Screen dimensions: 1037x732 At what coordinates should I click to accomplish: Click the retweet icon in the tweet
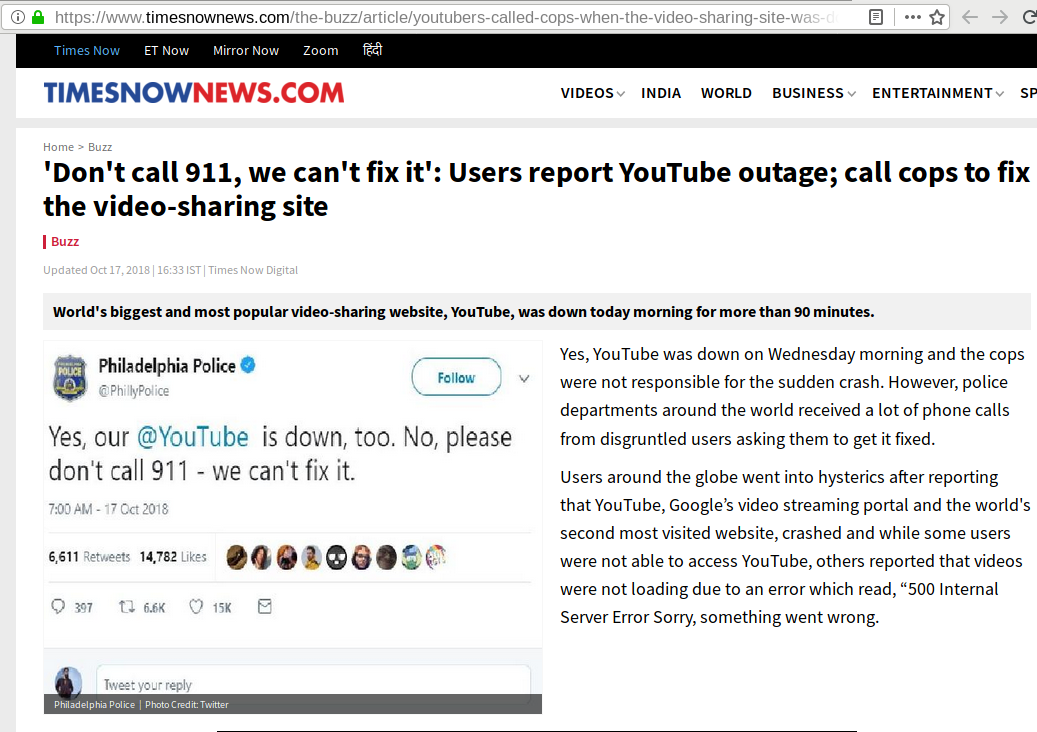click(x=127, y=606)
